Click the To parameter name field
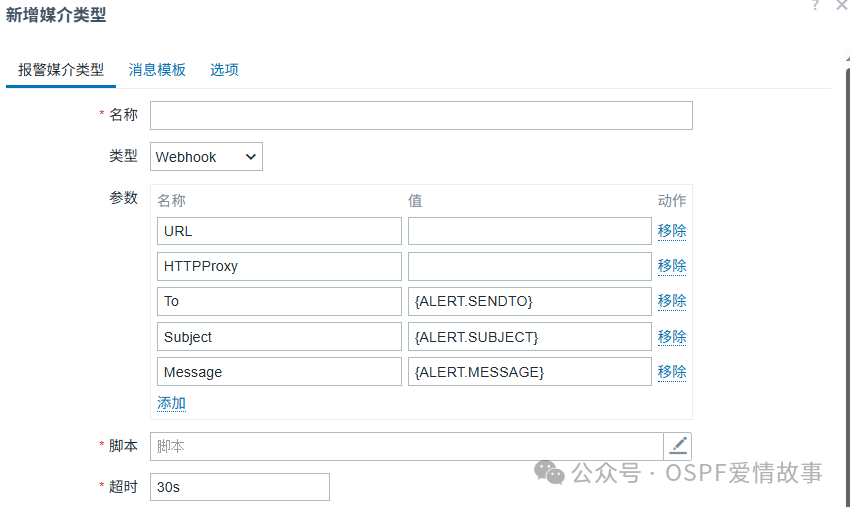The height and width of the screenshot is (507, 850). tap(279, 301)
